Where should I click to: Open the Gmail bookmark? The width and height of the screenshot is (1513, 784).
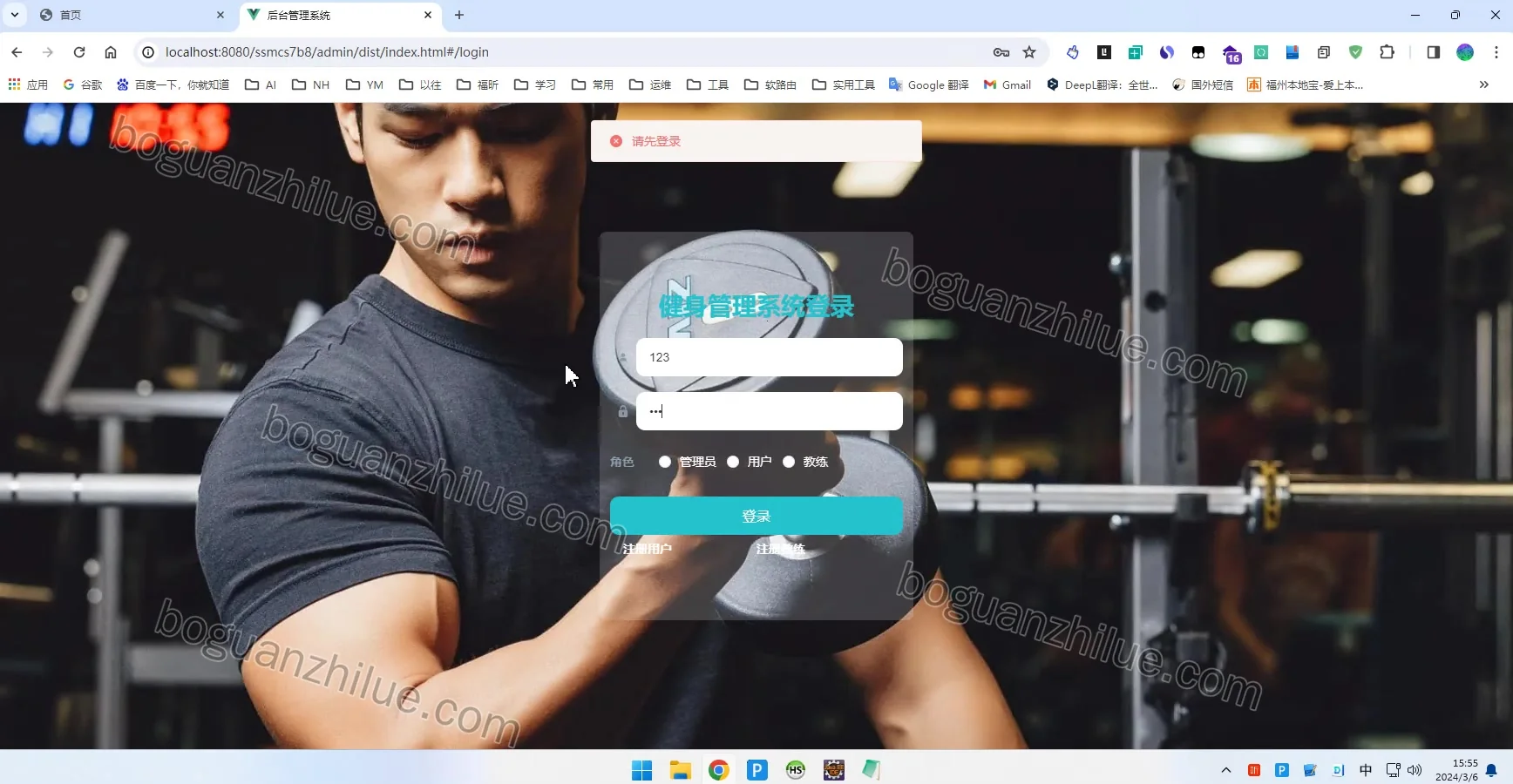[1008, 84]
